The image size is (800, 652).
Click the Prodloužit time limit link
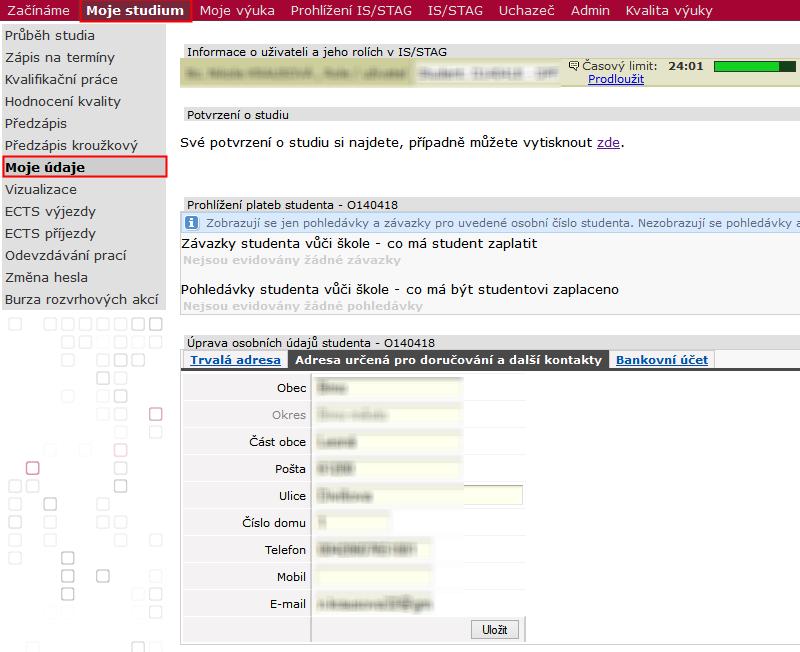coord(616,79)
